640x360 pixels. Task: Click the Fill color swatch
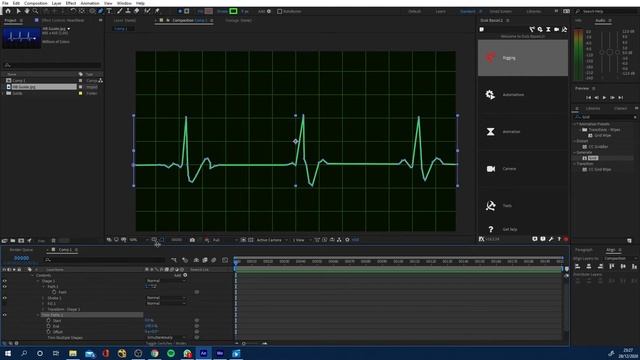coord(209,11)
